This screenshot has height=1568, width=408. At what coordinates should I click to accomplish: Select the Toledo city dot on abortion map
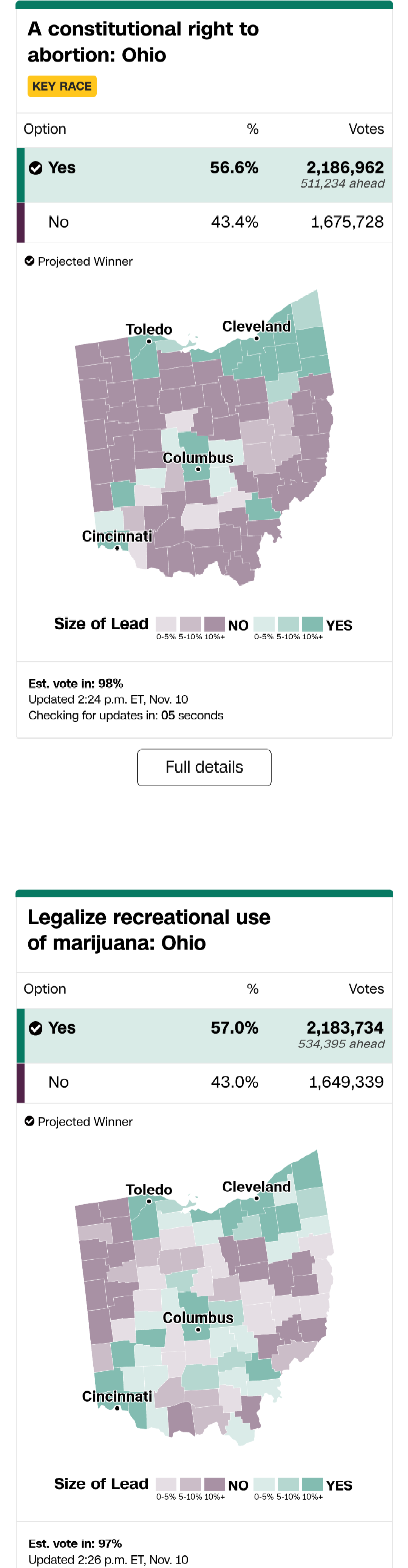(149, 342)
